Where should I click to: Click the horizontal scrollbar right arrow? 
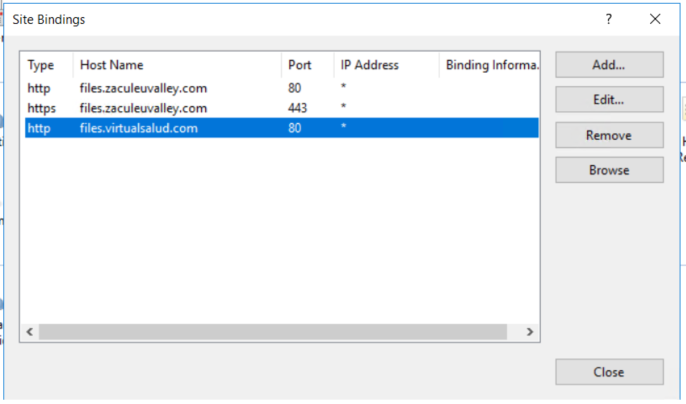point(531,332)
